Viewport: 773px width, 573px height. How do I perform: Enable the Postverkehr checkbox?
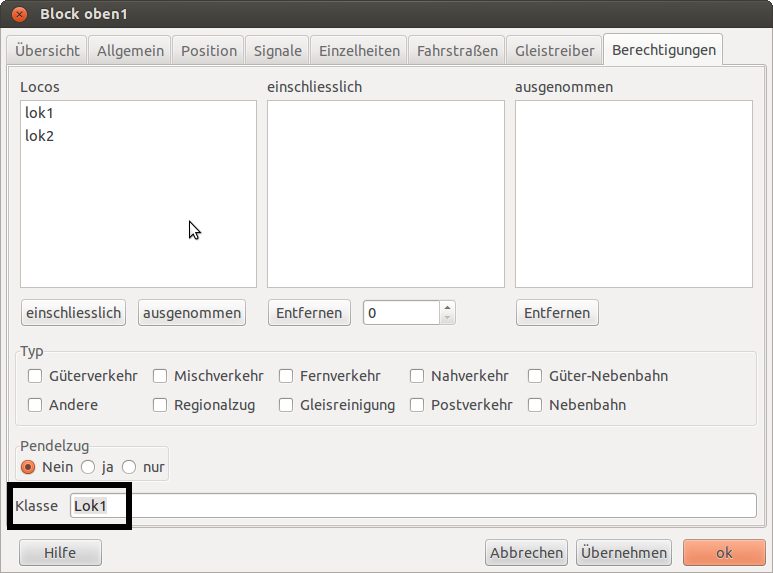tap(417, 406)
